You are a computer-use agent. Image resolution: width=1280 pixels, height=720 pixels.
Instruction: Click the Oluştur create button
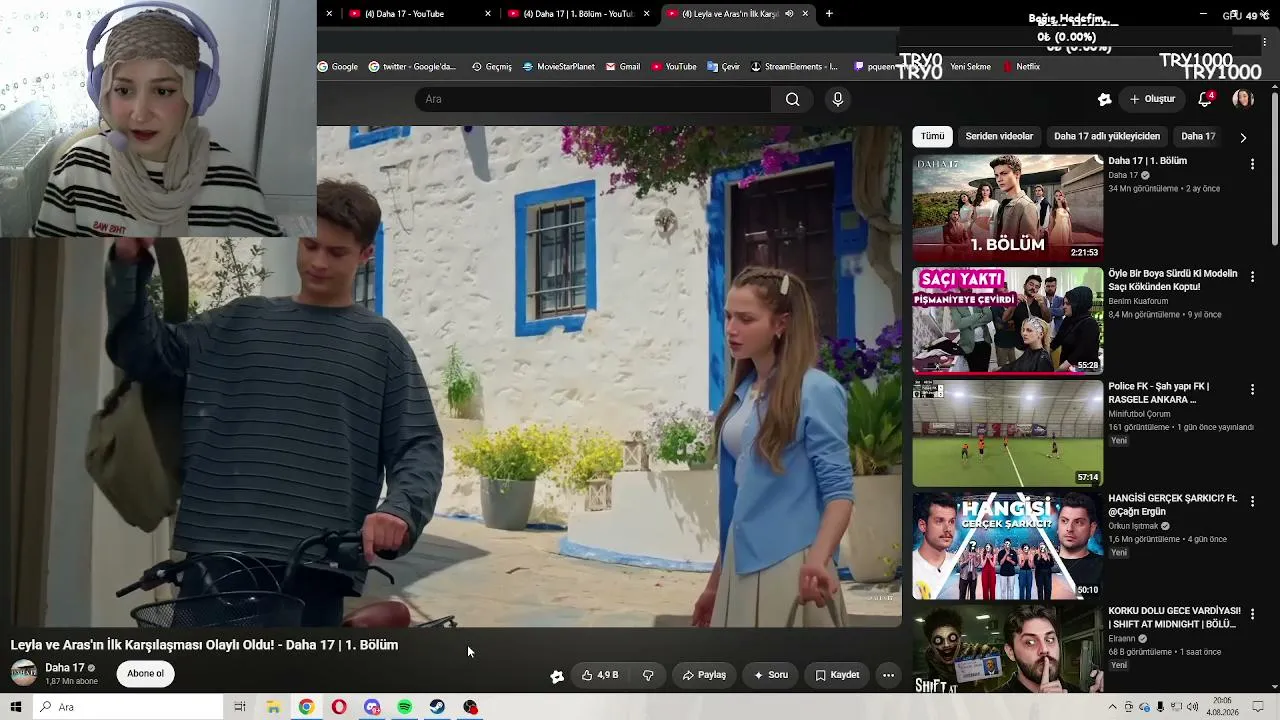tap(1152, 99)
